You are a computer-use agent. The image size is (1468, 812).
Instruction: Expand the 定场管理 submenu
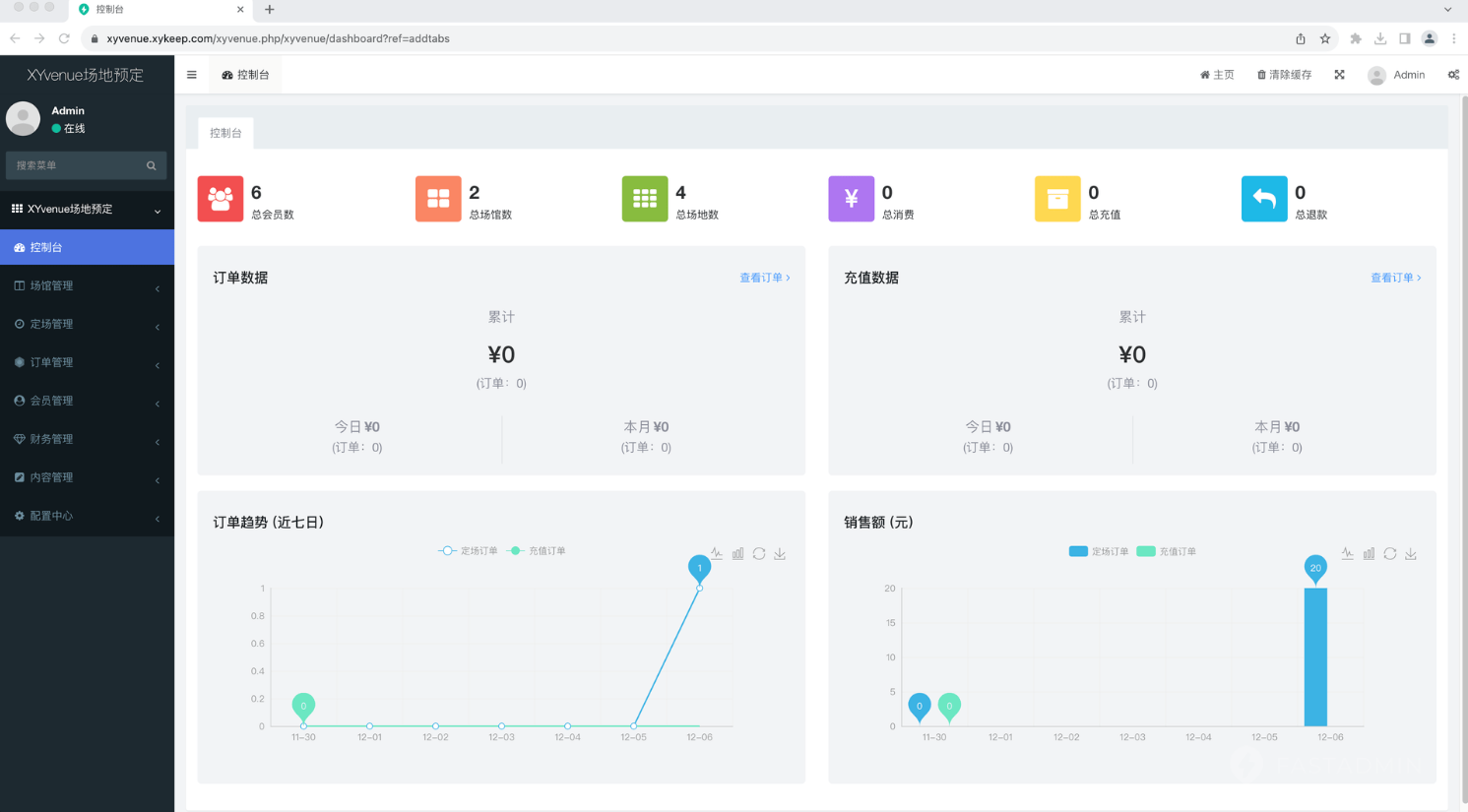coord(87,324)
